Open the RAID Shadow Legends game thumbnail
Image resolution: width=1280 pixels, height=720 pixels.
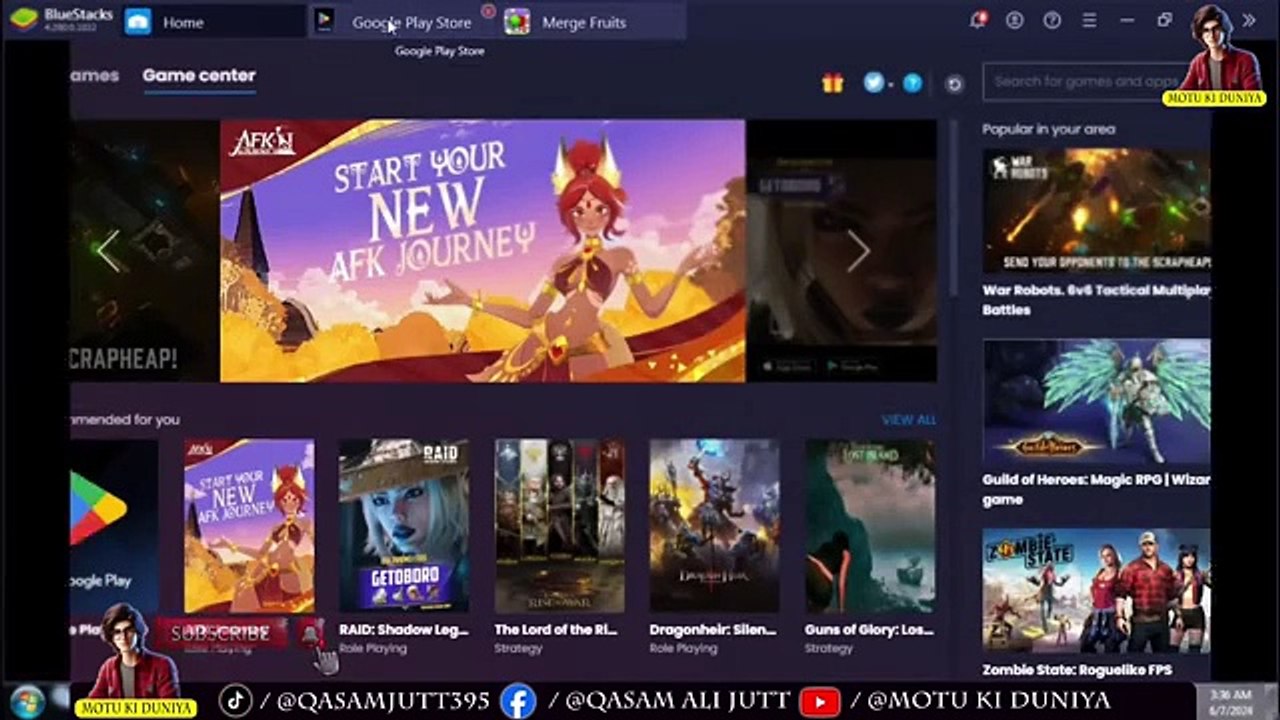404,526
